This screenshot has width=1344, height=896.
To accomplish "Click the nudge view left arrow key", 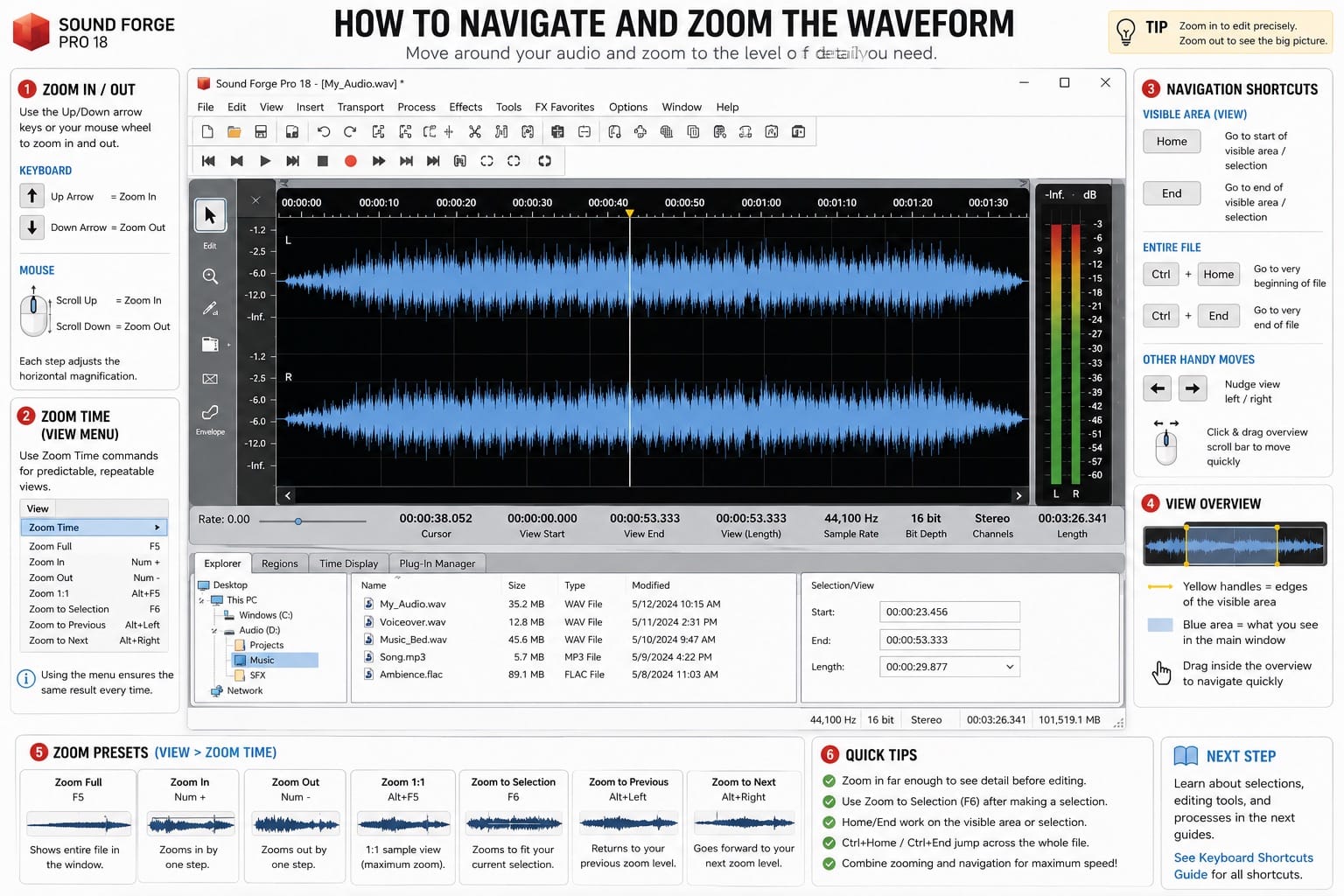I will point(1158,388).
